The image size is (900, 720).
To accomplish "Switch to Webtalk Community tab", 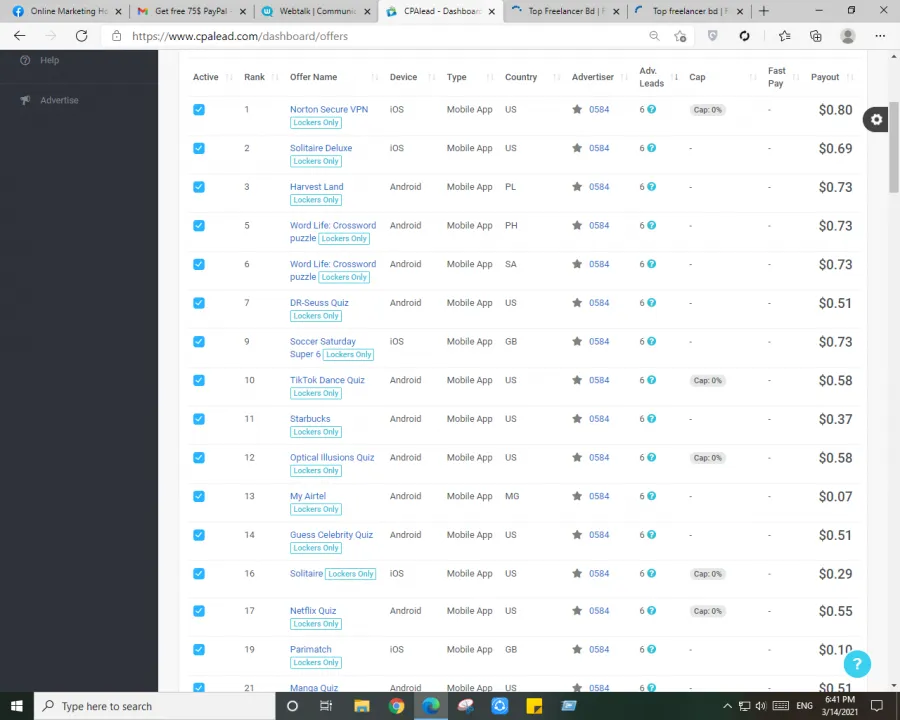I will tap(316, 11).
